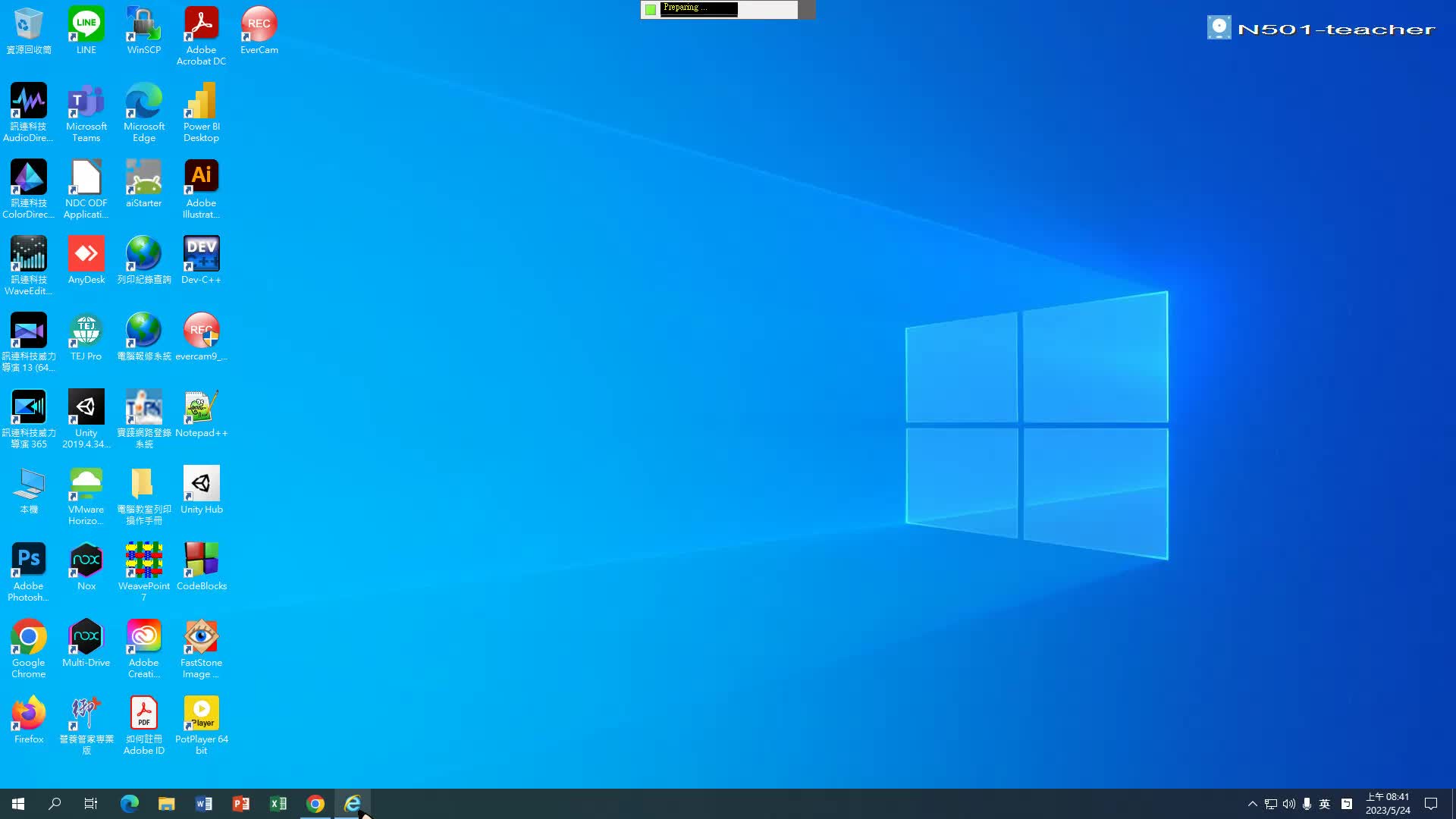Image resolution: width=1456 pixels, height=819 pixels.
Task: Select the Dev-C++ desktop shortcut
Action: coord(202,261)
